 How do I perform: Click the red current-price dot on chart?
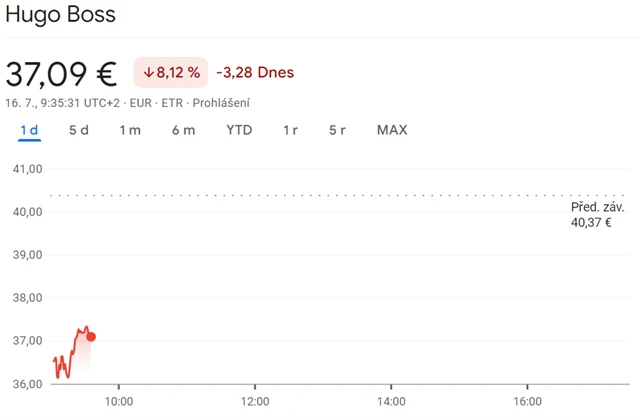[x=91, y=337]
